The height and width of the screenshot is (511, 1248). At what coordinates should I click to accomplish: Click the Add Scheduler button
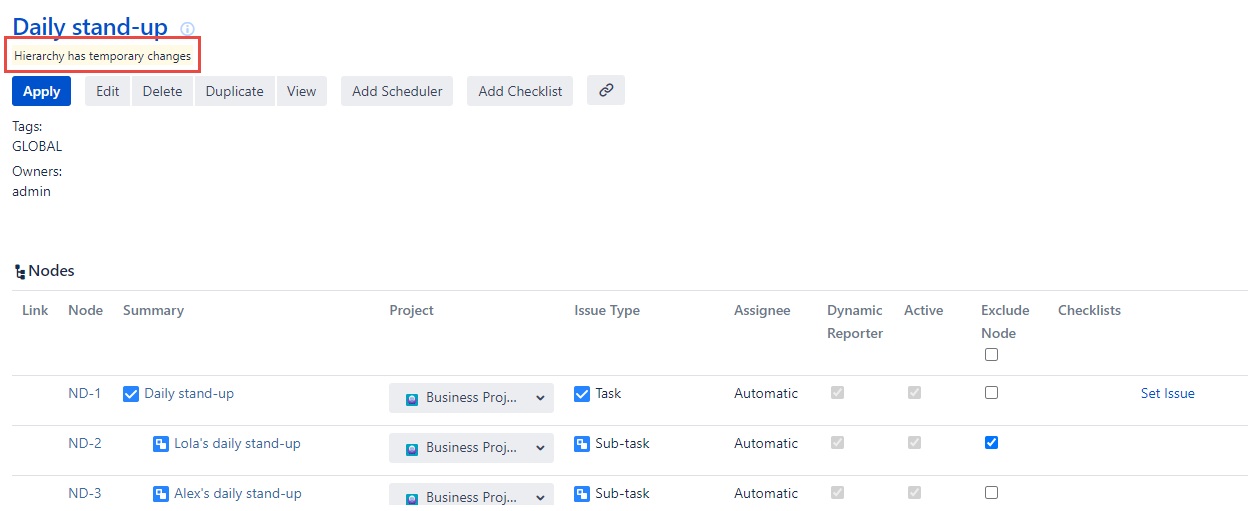click(x=397, y=91)
